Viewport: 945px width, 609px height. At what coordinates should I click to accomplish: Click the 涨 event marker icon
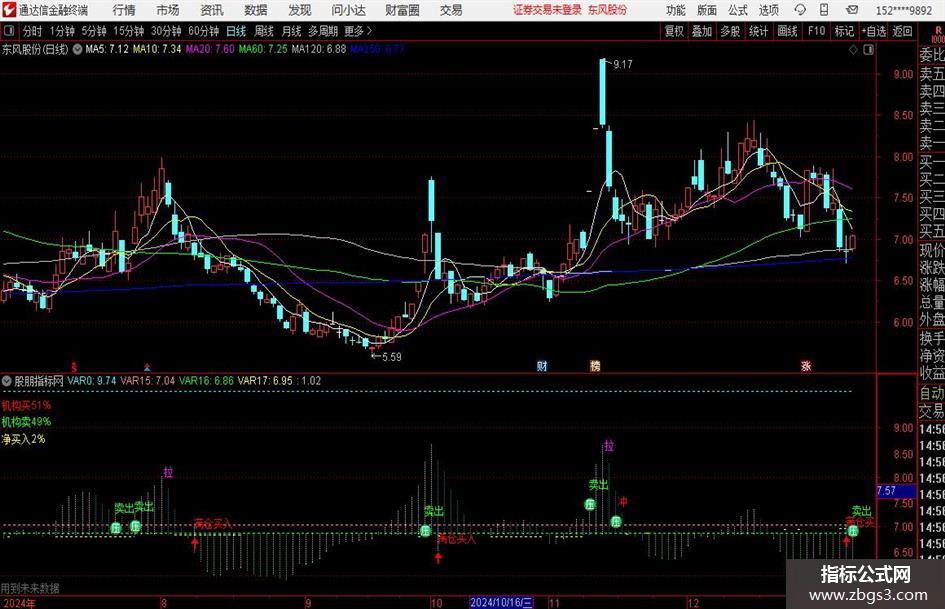point(806,366)
